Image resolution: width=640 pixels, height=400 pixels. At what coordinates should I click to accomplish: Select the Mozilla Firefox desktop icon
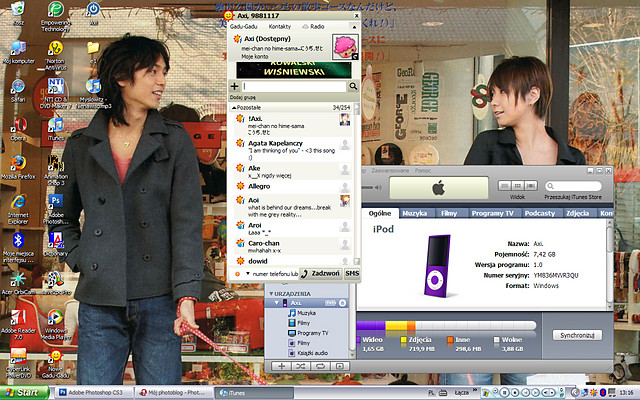coord(18,167)
